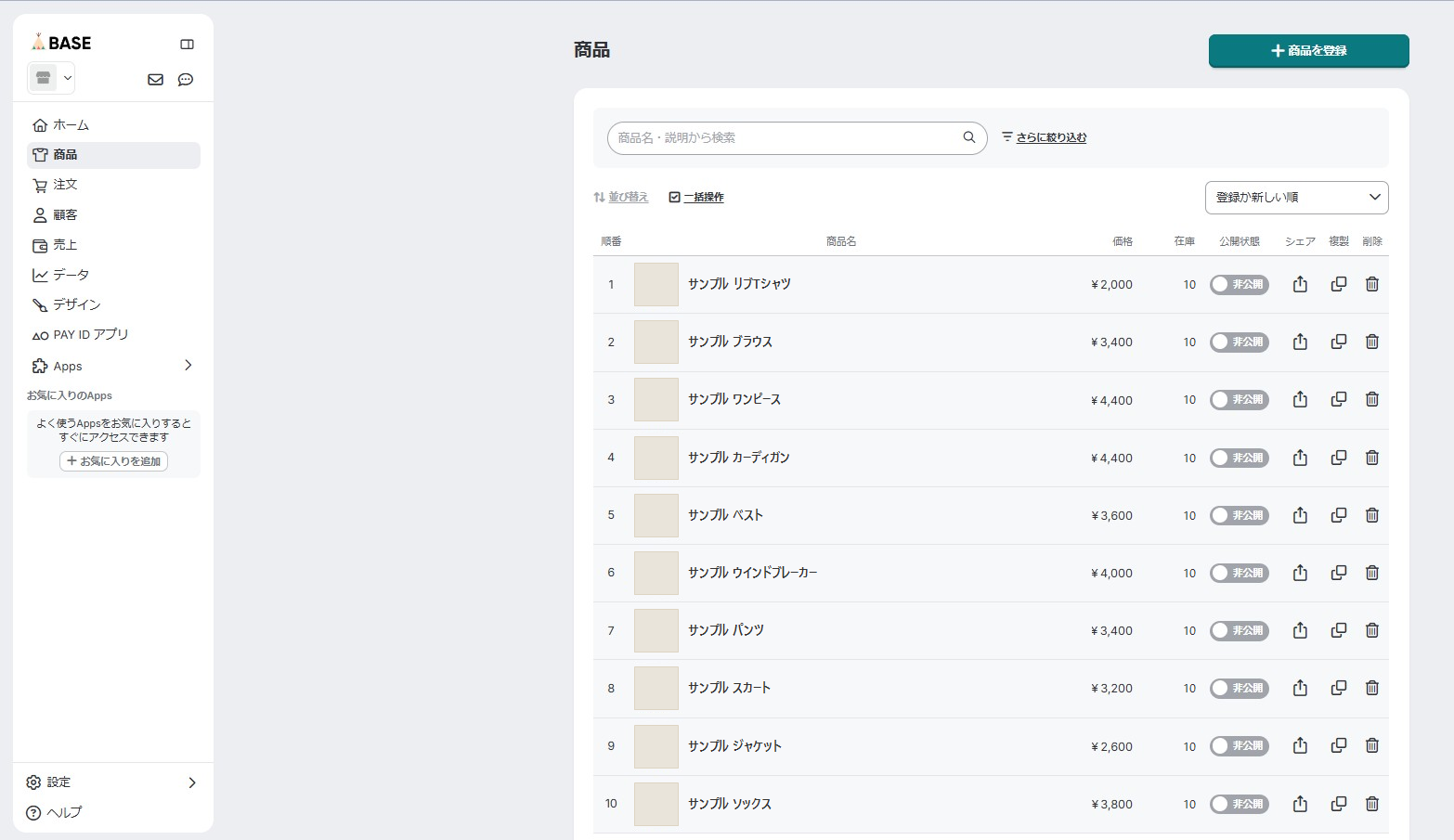The height and width of the screenshot is (840, 1454).
Task: Focus the 商品名・説明から検索 search field
Action: (797, 137)
